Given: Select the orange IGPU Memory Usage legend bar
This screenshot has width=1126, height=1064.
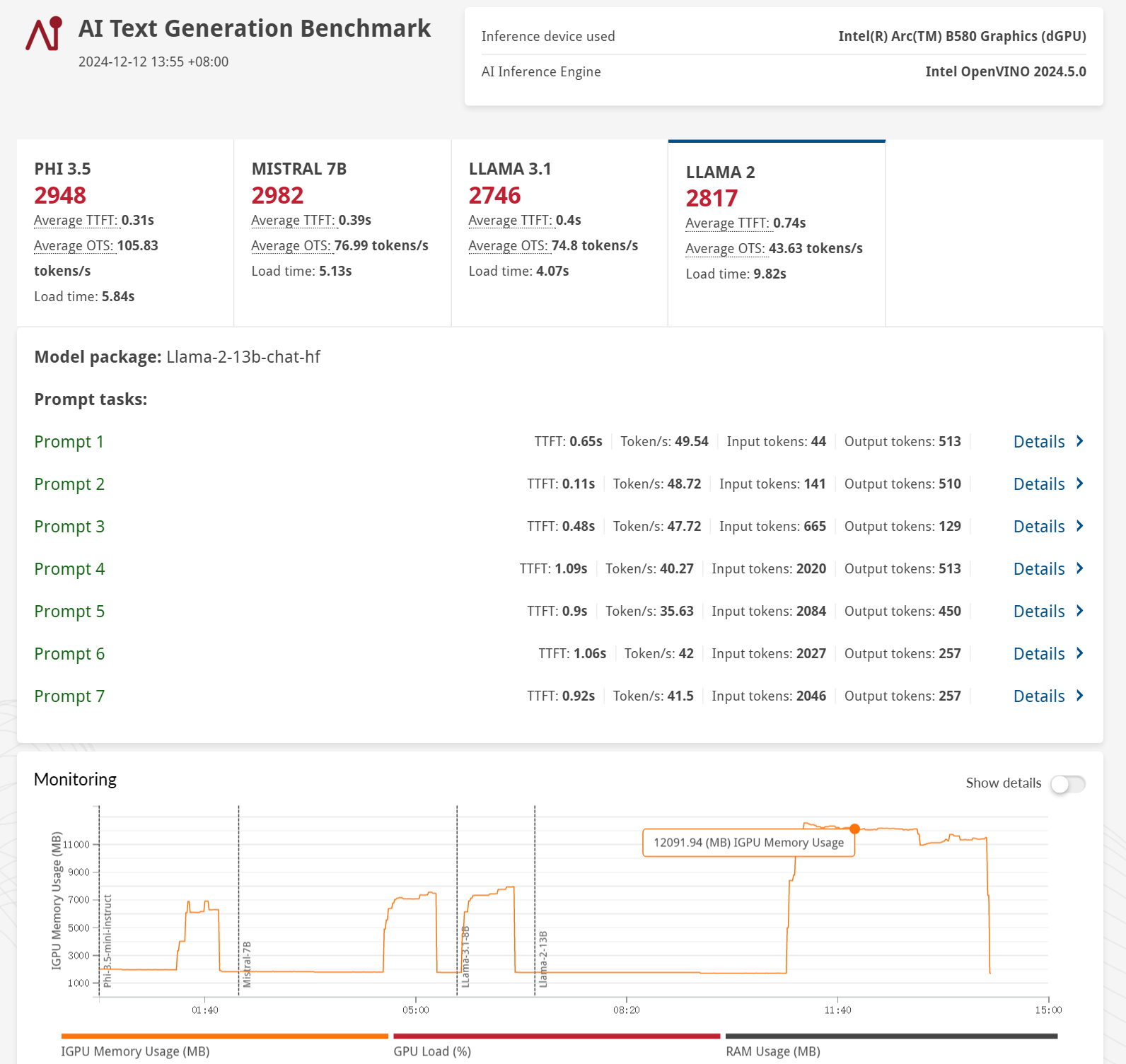Looking at the screenshot, I should tap(225, 1036).
